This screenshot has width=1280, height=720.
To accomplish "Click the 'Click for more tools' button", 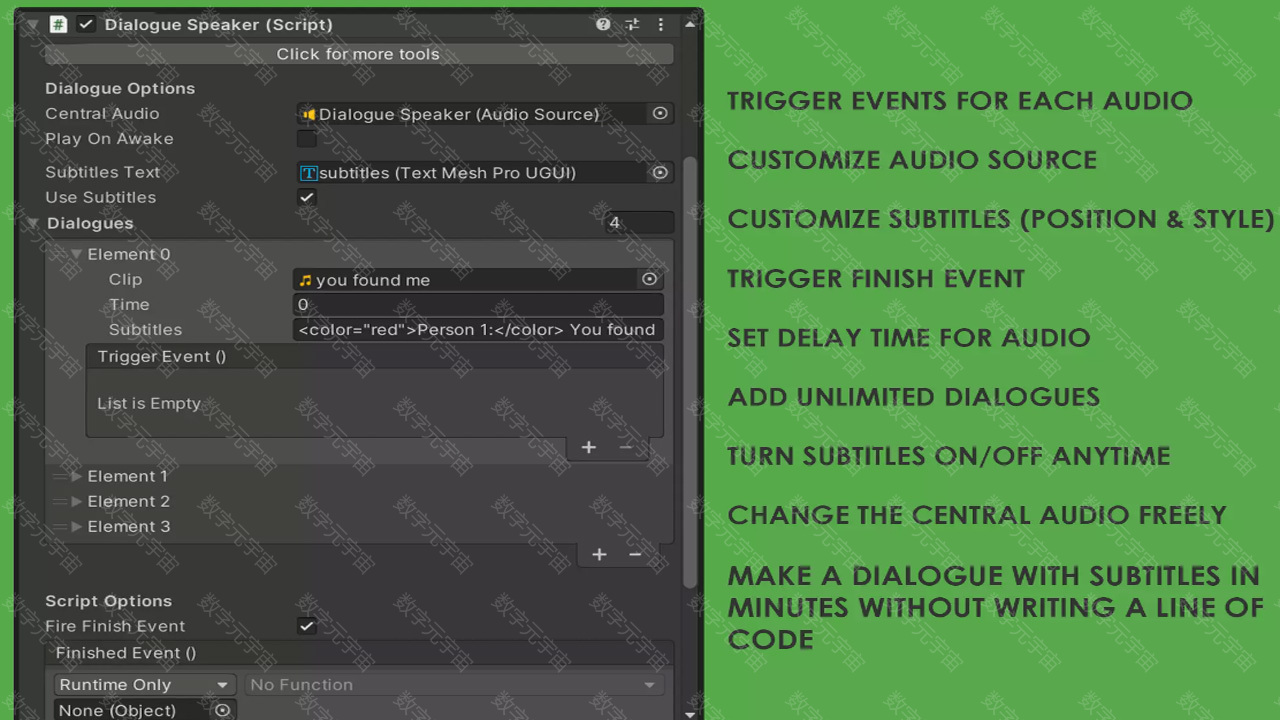I will pyautogui.click(x=358, y=54).
